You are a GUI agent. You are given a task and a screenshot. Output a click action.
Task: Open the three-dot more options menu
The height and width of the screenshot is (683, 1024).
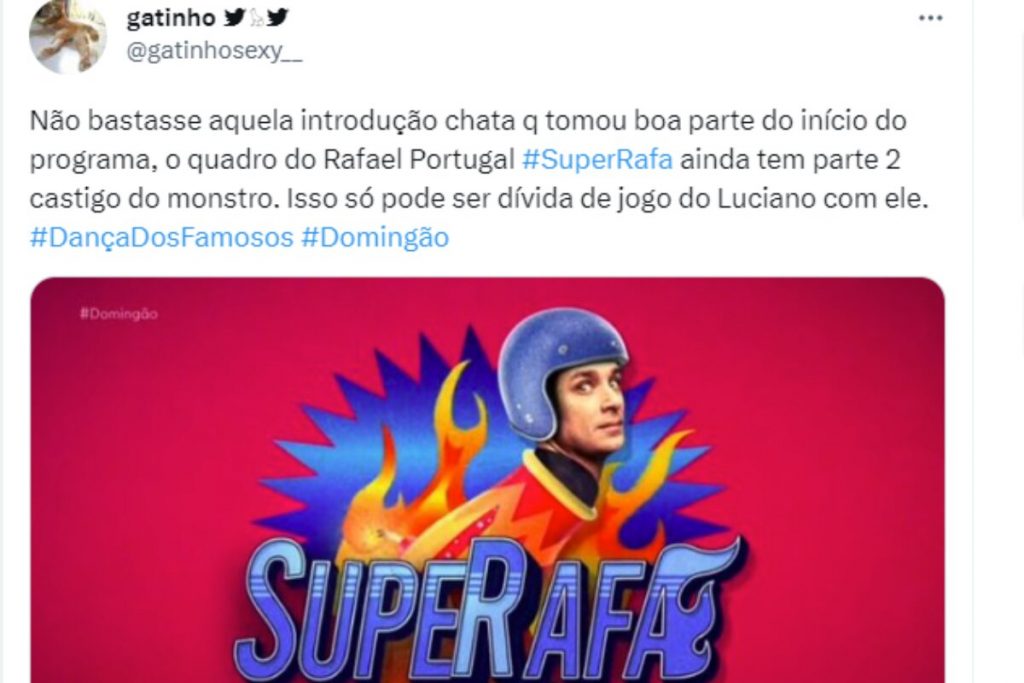pos(930,18)
